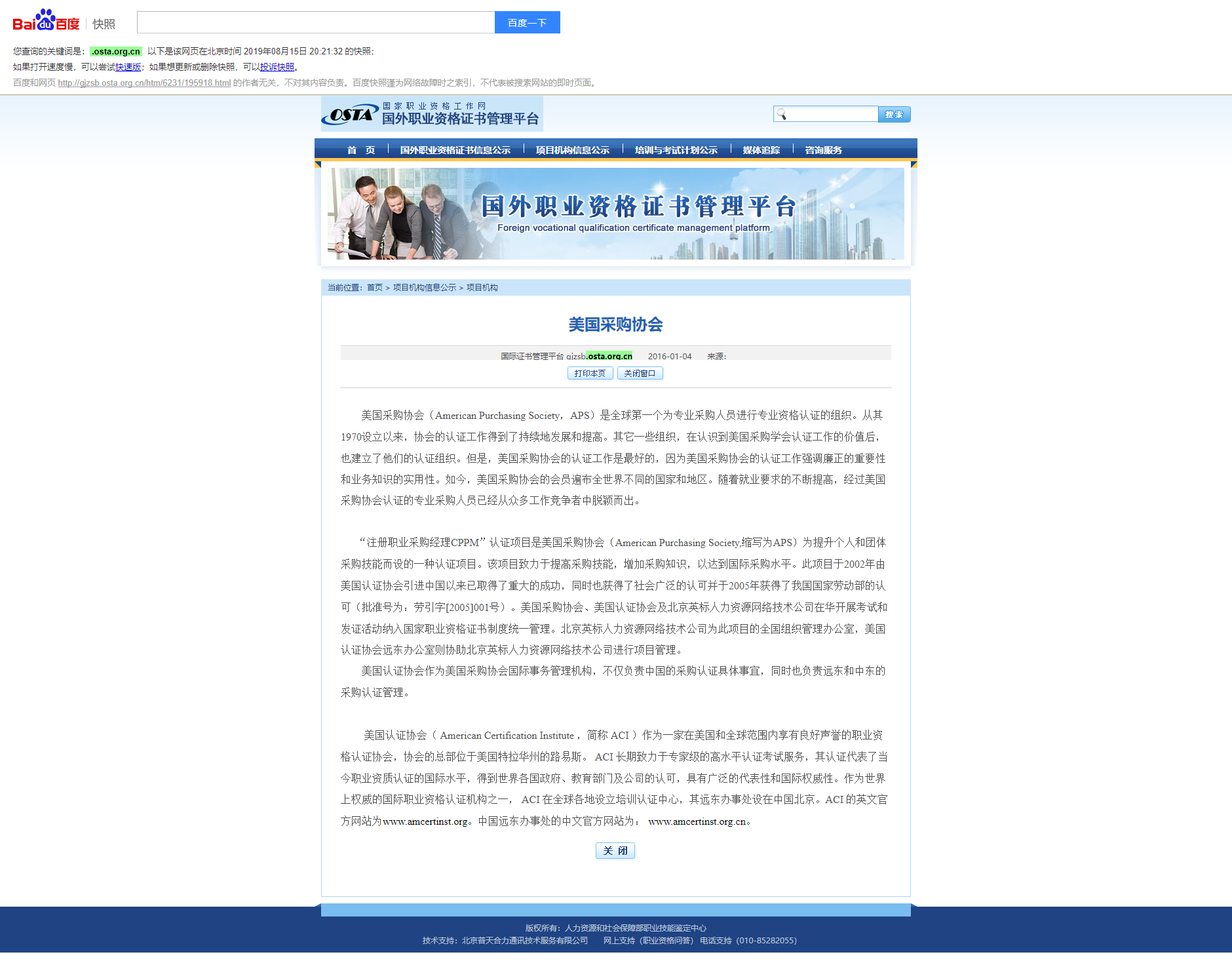This screenshot has height=965, width=1232.
Task: Click the site 搜索 button
Action: [895, 114]
